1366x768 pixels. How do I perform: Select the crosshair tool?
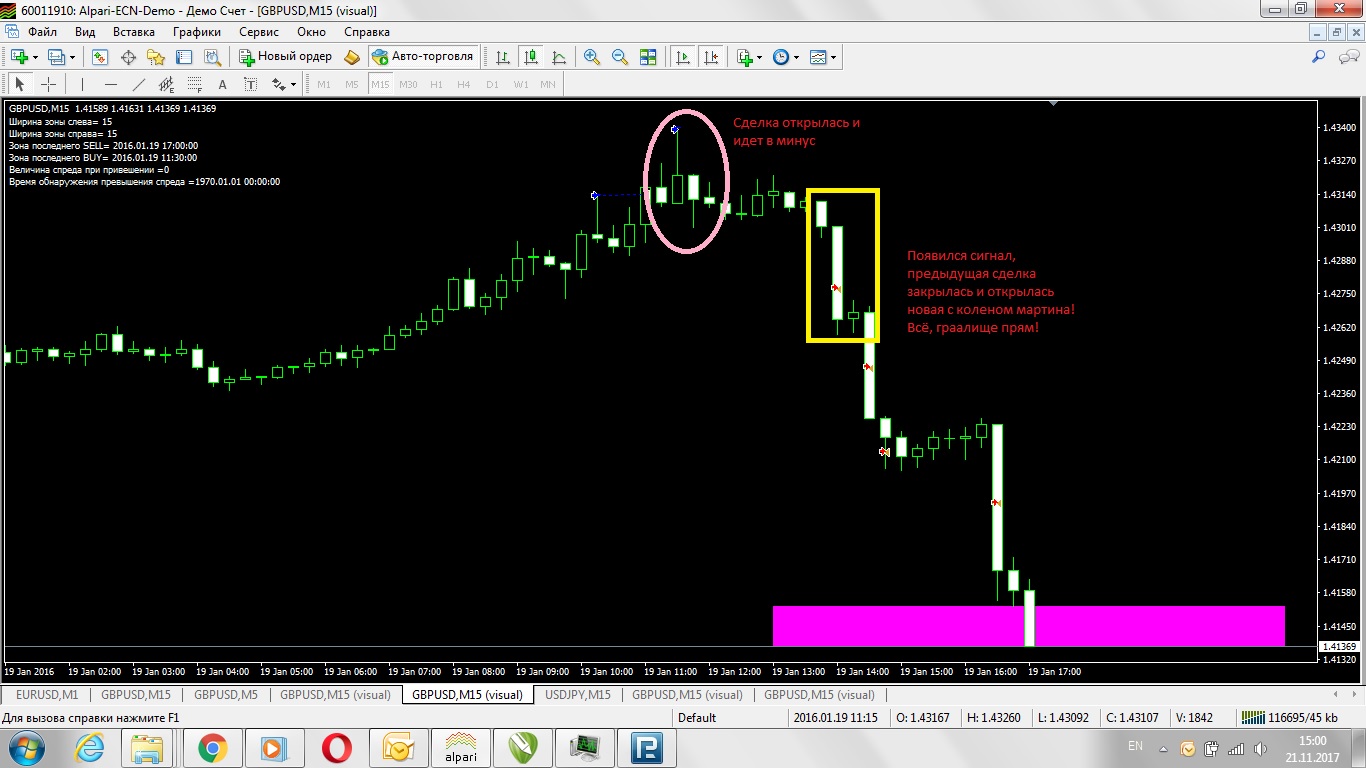[48, 84]
